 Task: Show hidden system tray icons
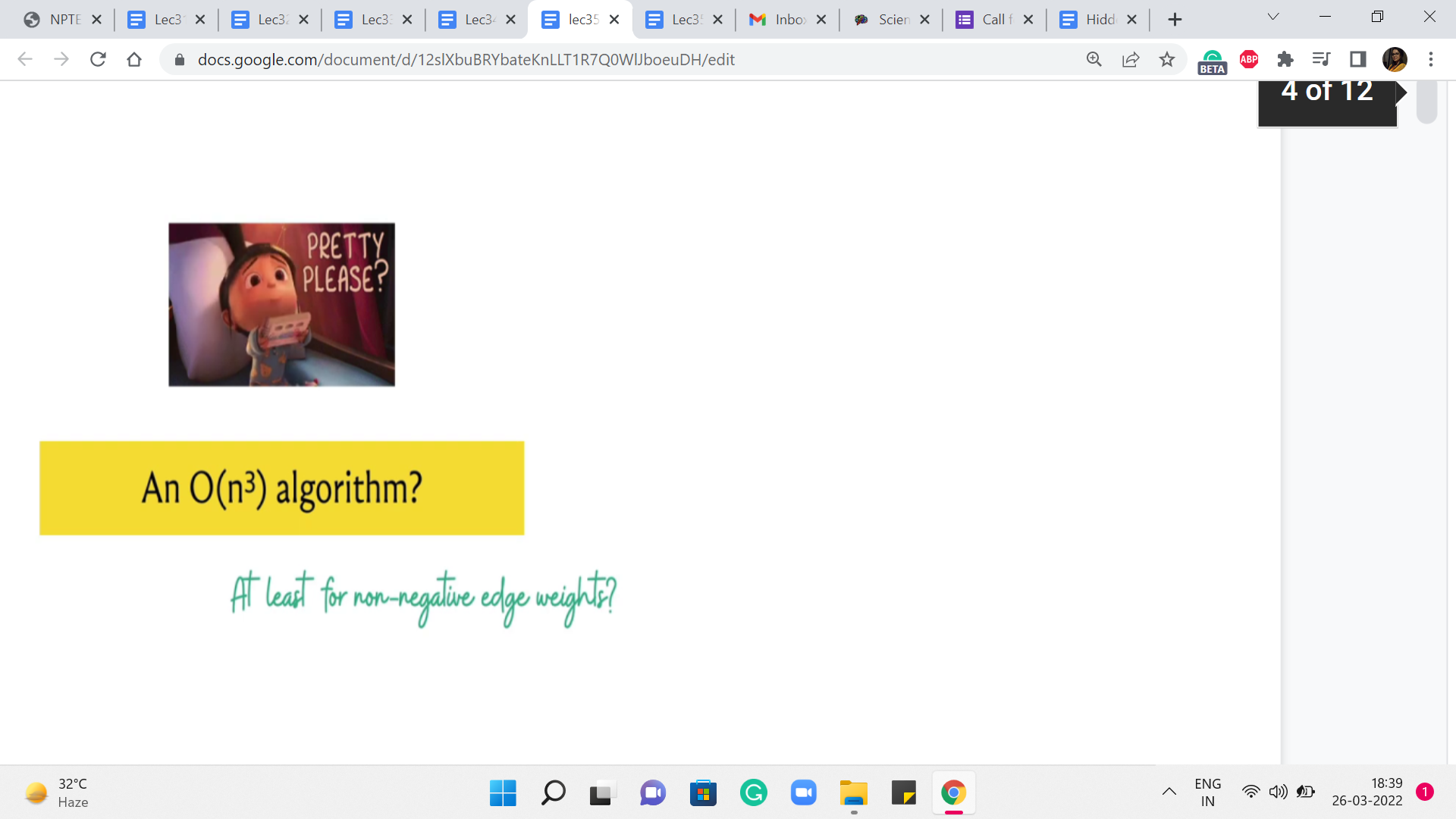tap(1169, 792)
